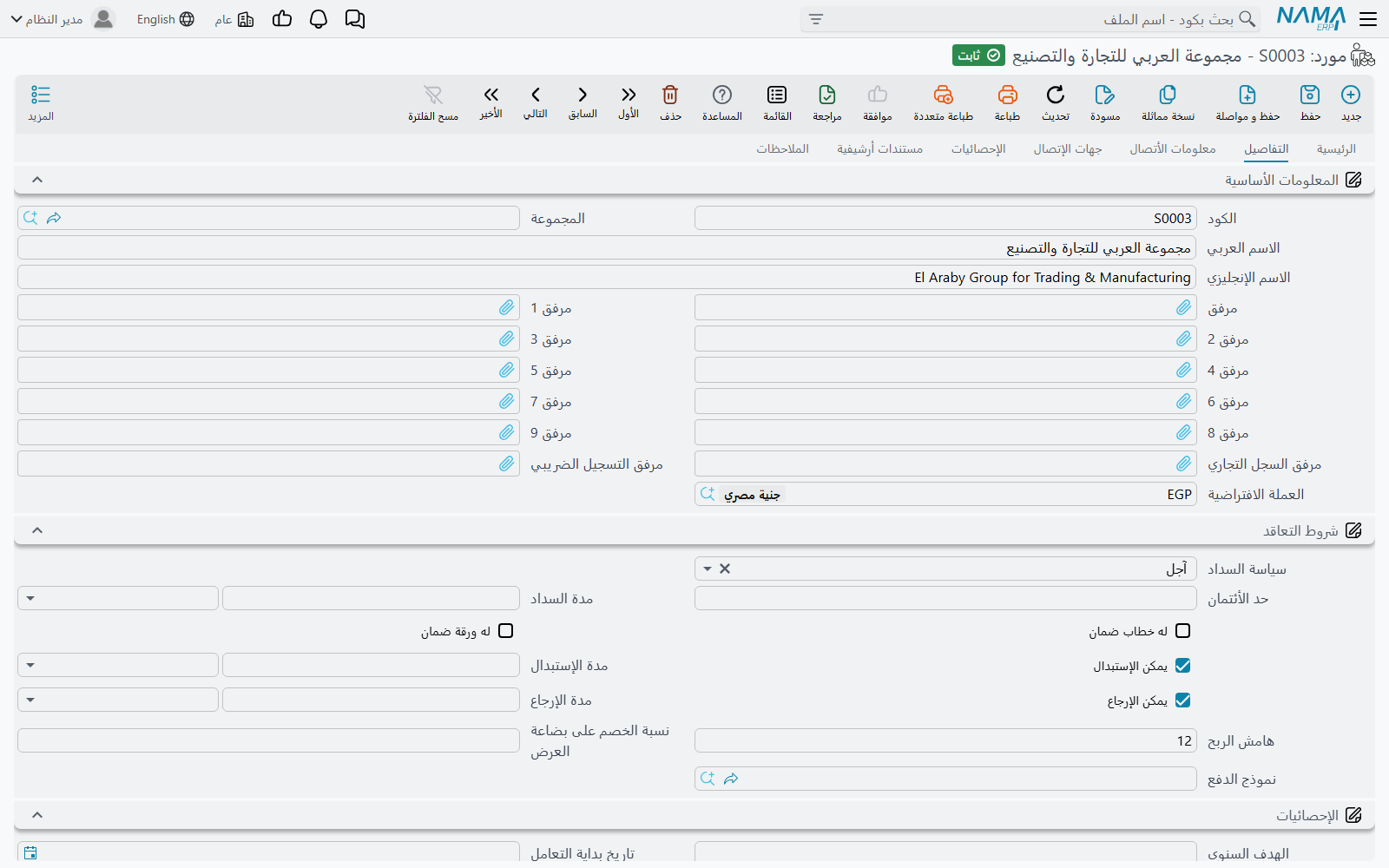This screenshot has width=1389, height=868.
Task: Click the NAMA ERP logo
Action: coord(1311,19)
